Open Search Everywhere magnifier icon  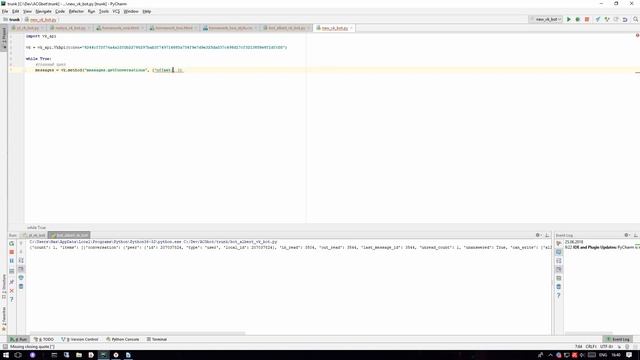pyautogui.click(x=636, y=19)
